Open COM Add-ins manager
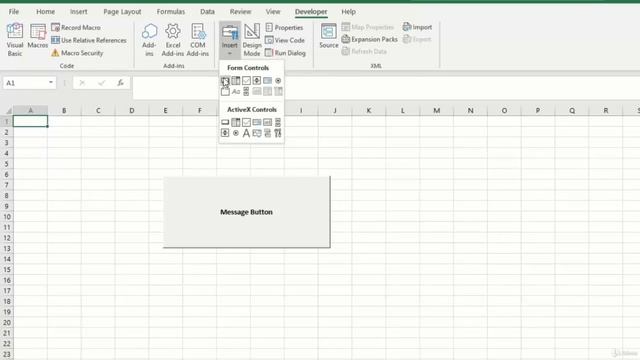The image size is (640, 360). (x=198, y=39)
